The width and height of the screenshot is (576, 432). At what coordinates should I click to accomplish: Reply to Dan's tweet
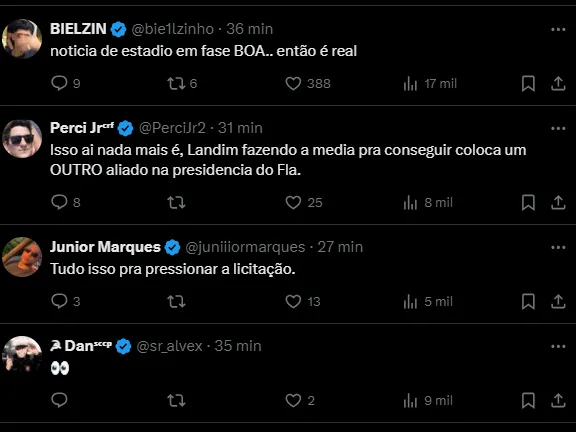pyautogui.click(x=59, y=400)
